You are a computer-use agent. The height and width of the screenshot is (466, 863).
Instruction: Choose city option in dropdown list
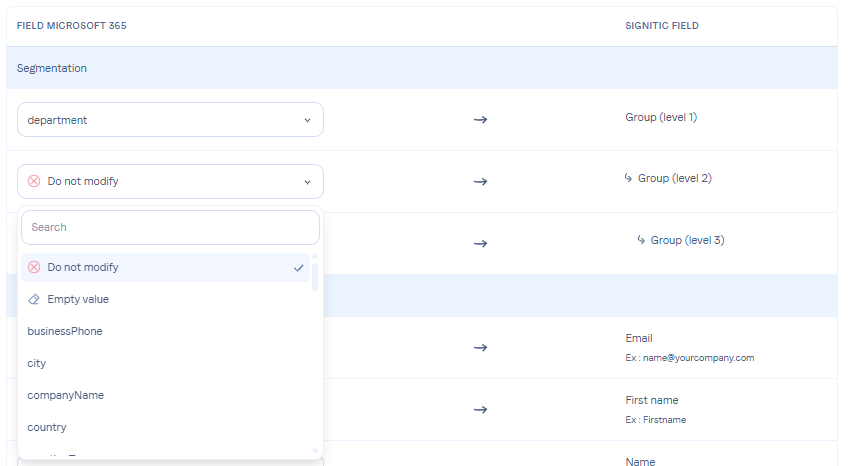point(37,363)
